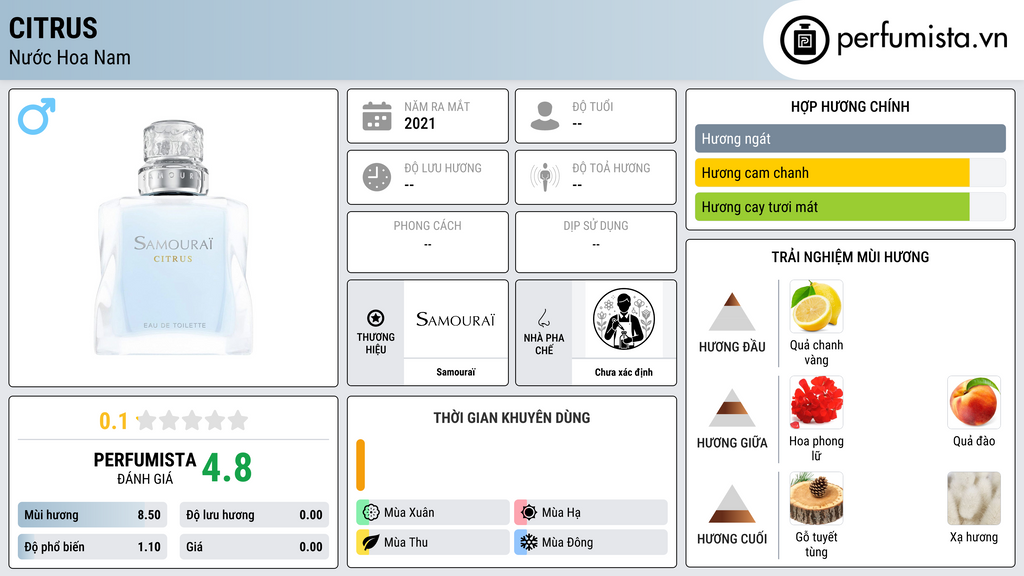
Task: Click the CITRUS title
Action: click(53, 29)
